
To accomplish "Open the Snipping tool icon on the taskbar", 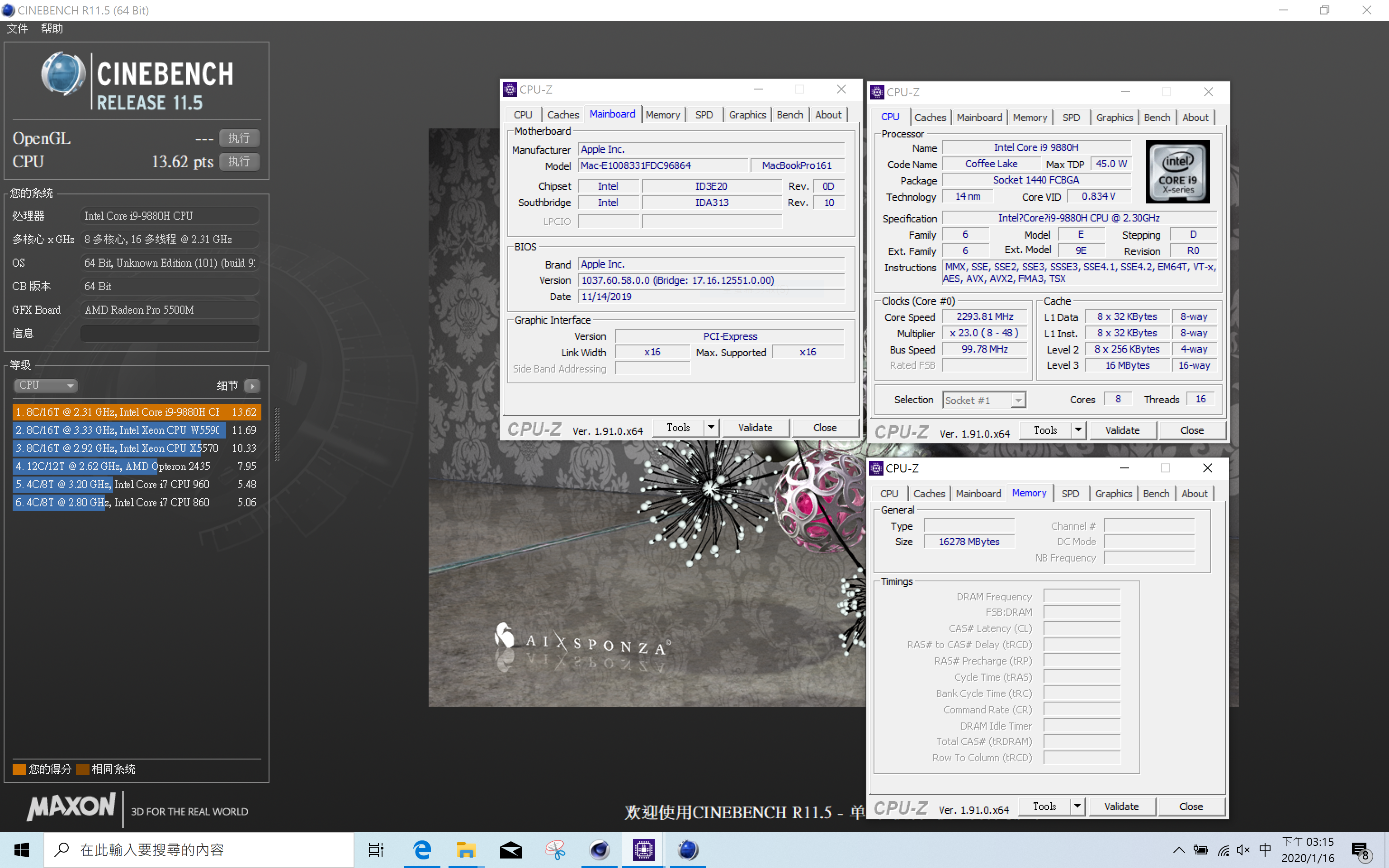I will [555, 849].
